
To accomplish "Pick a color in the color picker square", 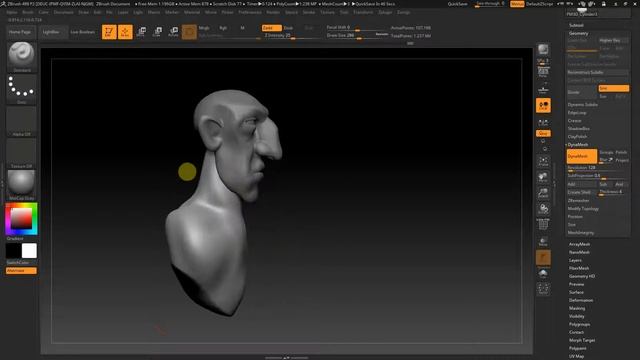I will coord(21,218).
